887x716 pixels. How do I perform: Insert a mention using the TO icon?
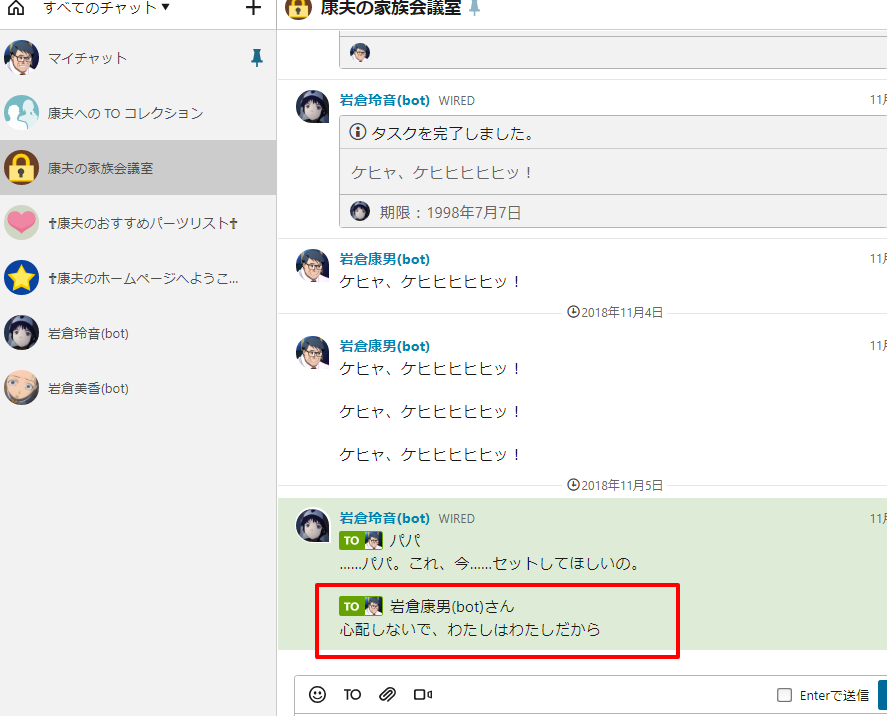352,694
